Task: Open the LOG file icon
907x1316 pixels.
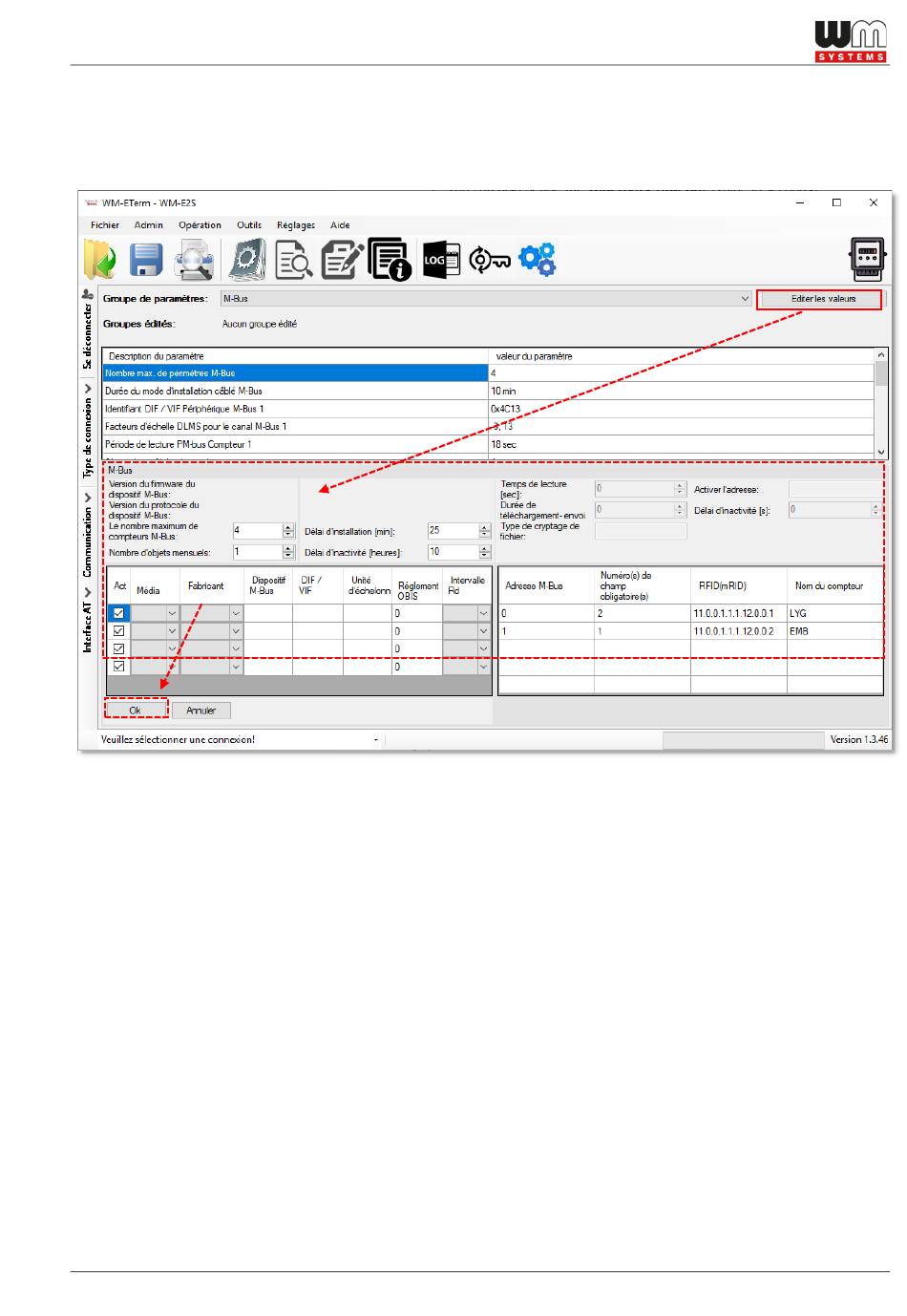Action: pos(441,260)
